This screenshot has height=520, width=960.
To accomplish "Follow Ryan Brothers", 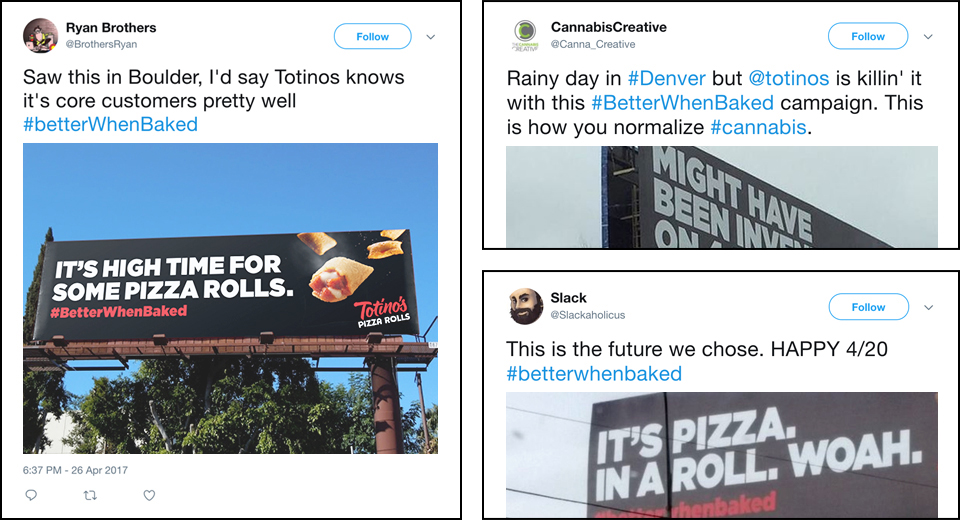I will point(372,37).
